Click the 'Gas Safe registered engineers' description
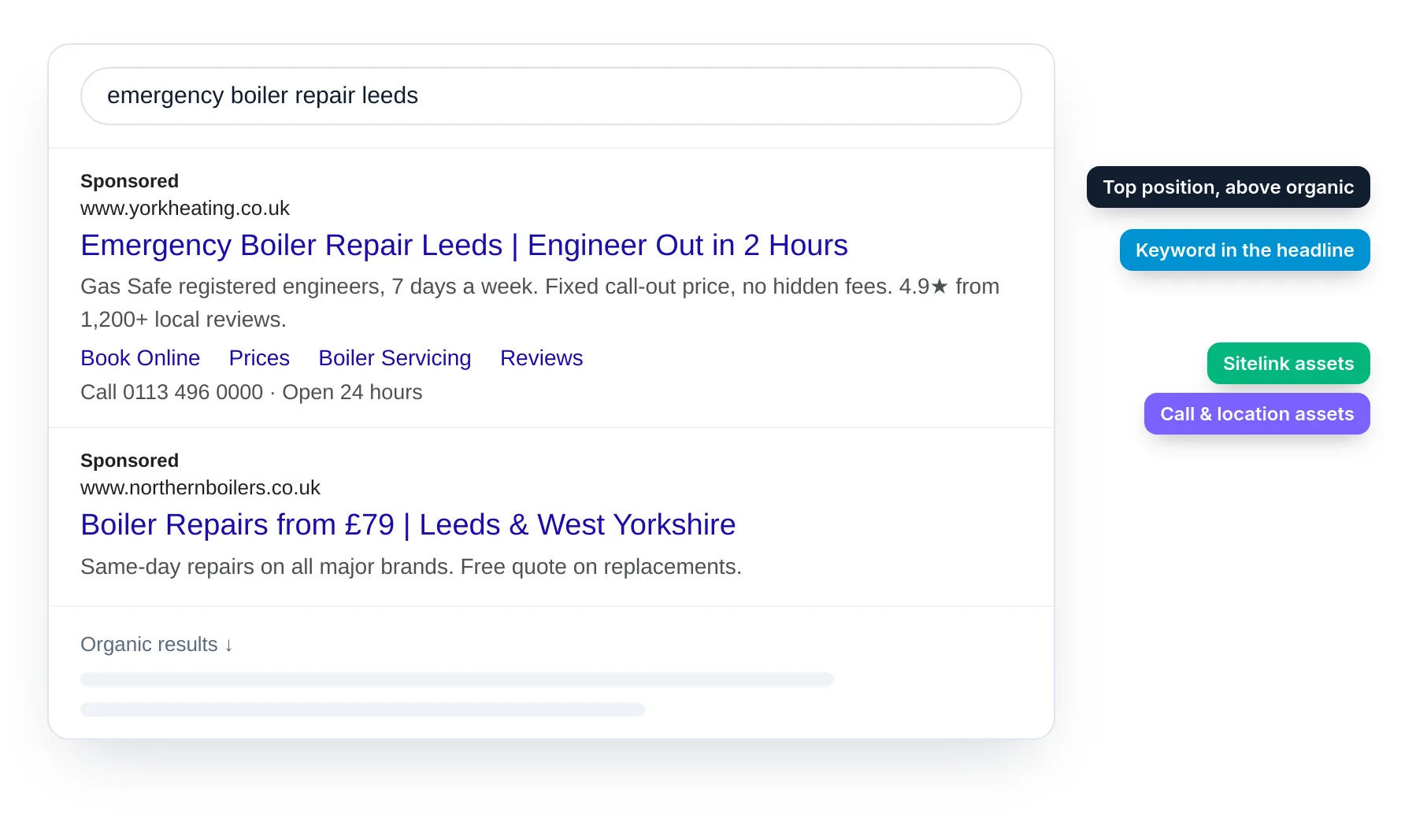The image size is (1416, 840). 539,303
